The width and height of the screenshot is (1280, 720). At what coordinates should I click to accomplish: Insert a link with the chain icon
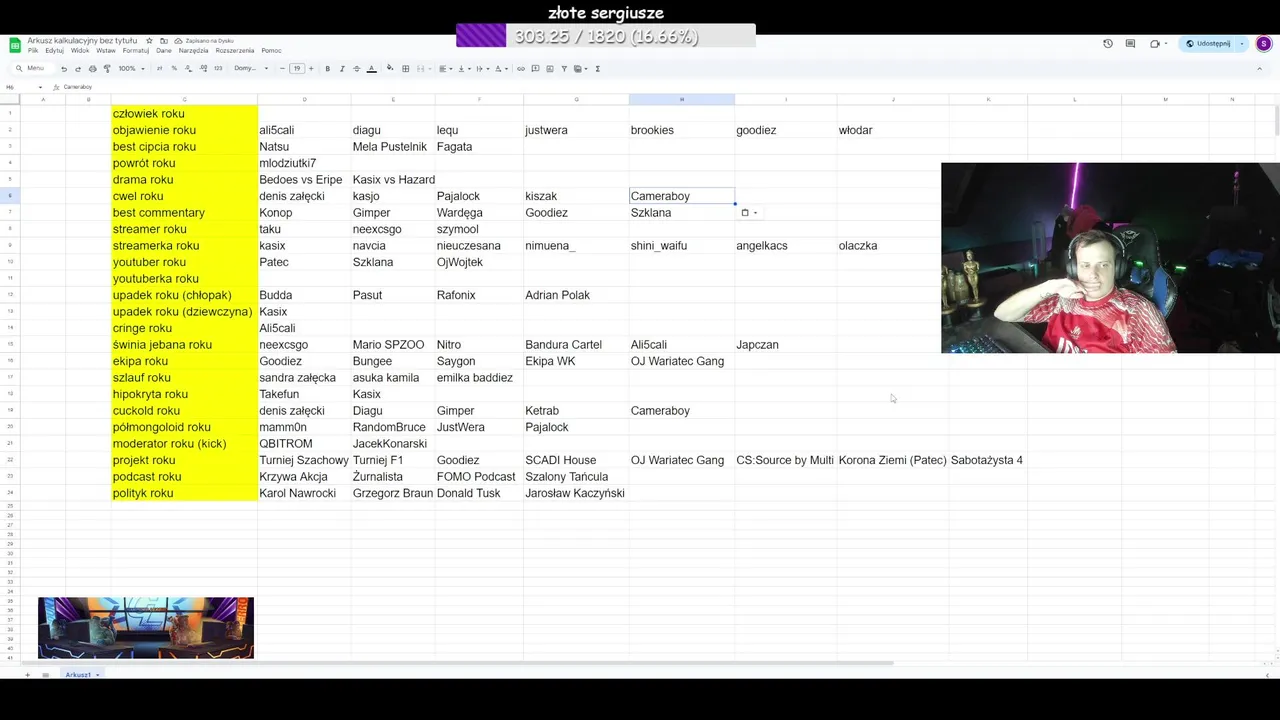tap(521, 69)
